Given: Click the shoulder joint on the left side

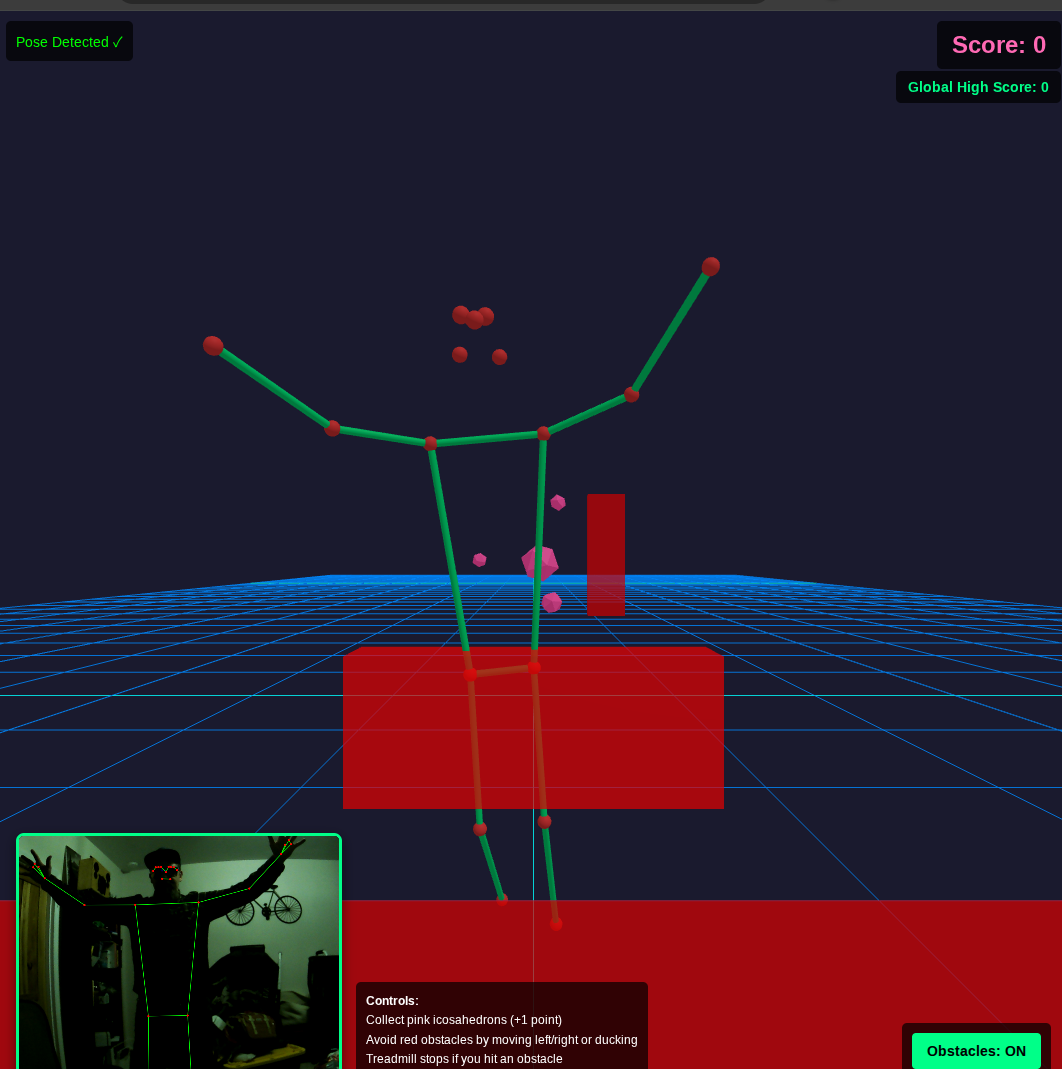Looking at the screenshot, I should coord(430,443).
